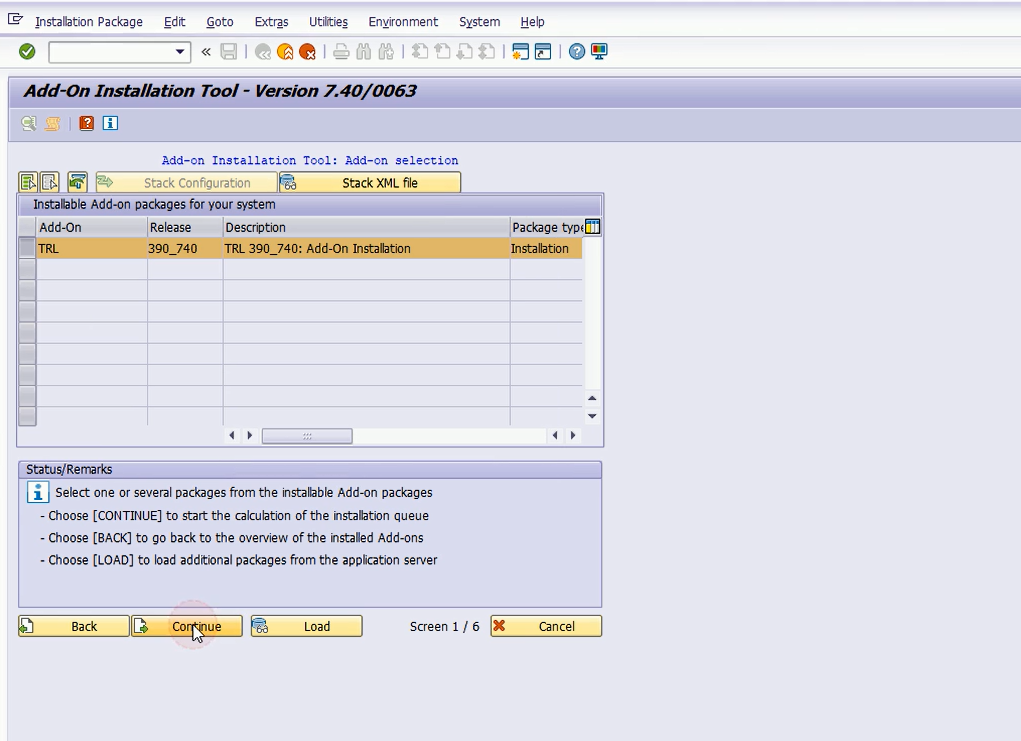Click the horizontal scrollbar thumb in table
This screenshot has height=741, width=1021.
point(306,436)
